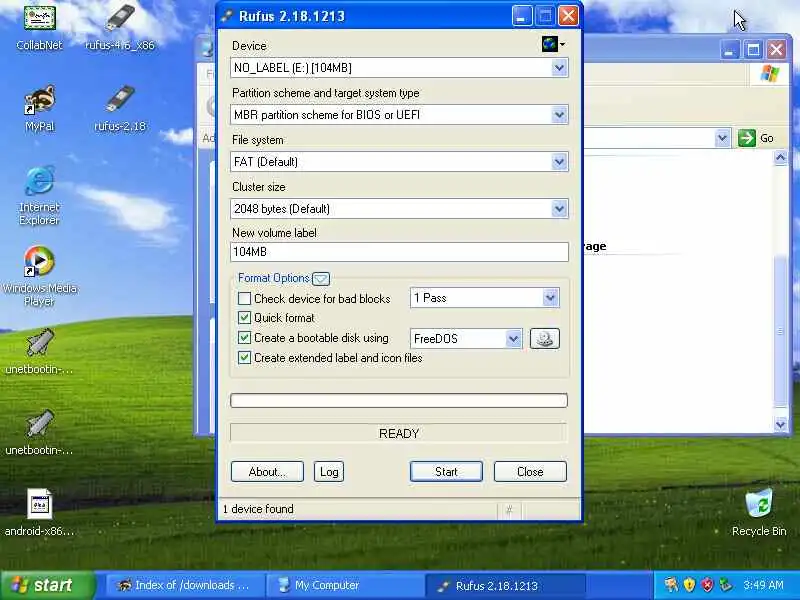Select the lower unetbootin desktop icon
Image resolution: width=800 pixels, height=600 pixels.
click(x=39, y=433)
